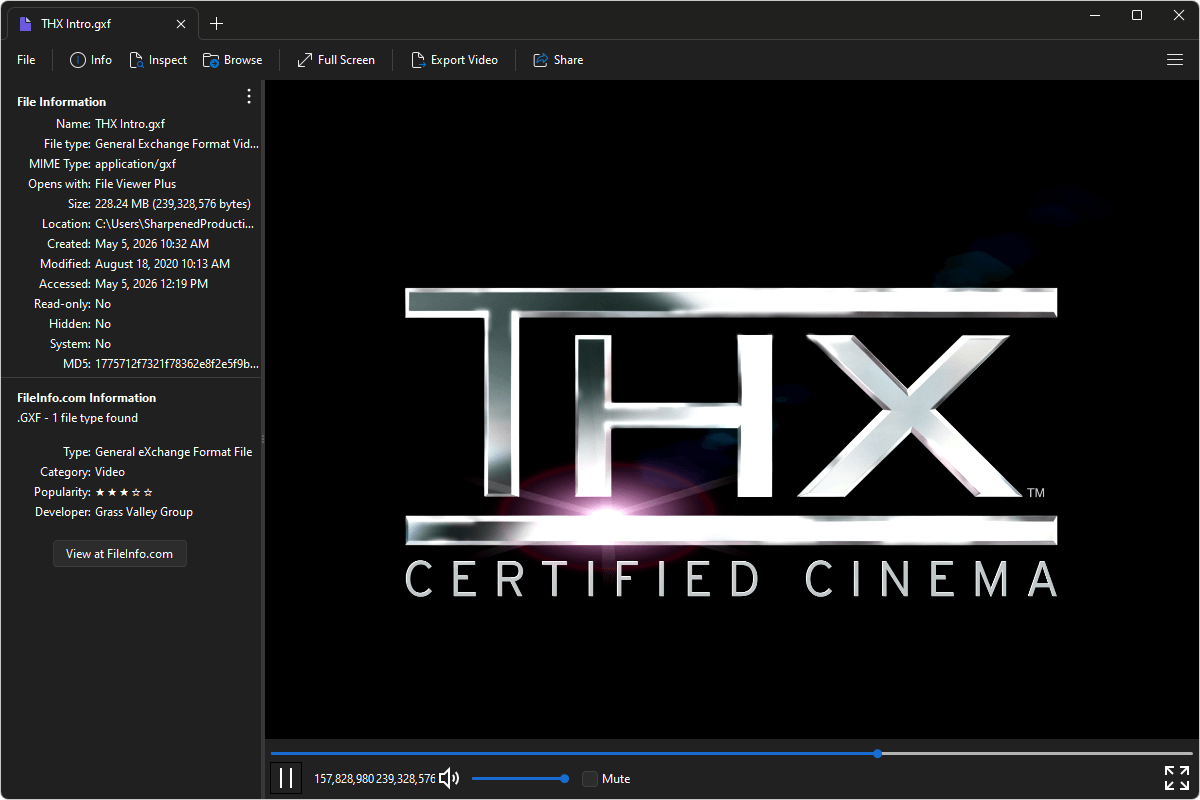
Task: Click the Name value THX Intro.gxf
Action: 130,124
